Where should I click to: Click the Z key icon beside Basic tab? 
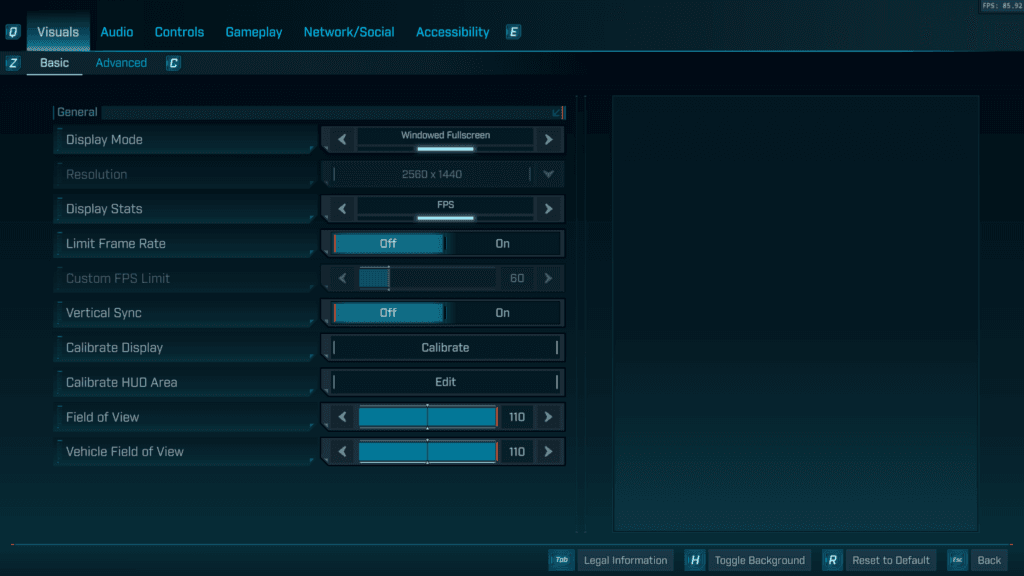[x=12, y=62]
